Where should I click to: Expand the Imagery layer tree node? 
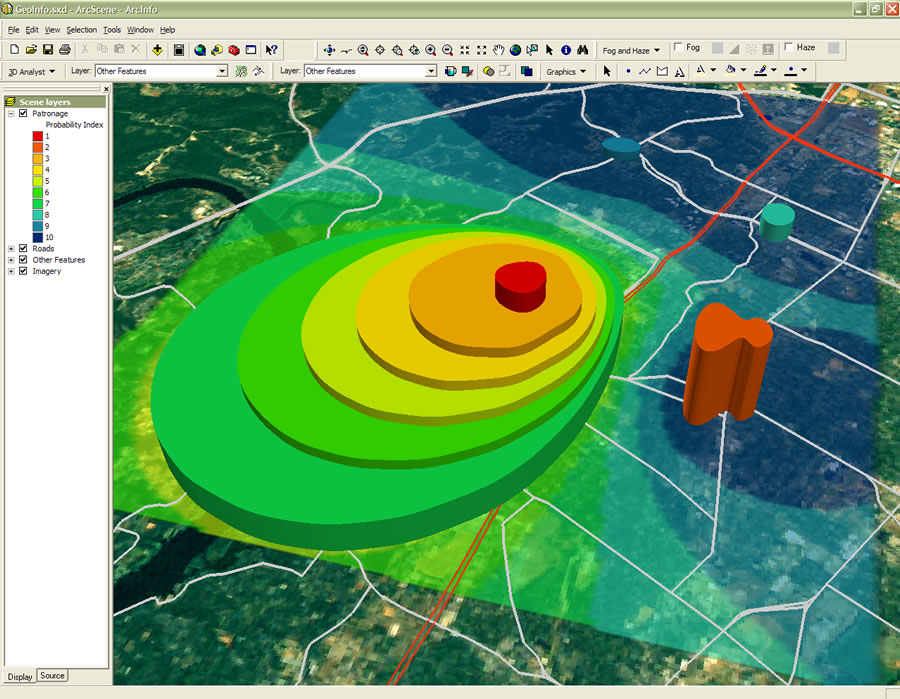coord(11,271)
